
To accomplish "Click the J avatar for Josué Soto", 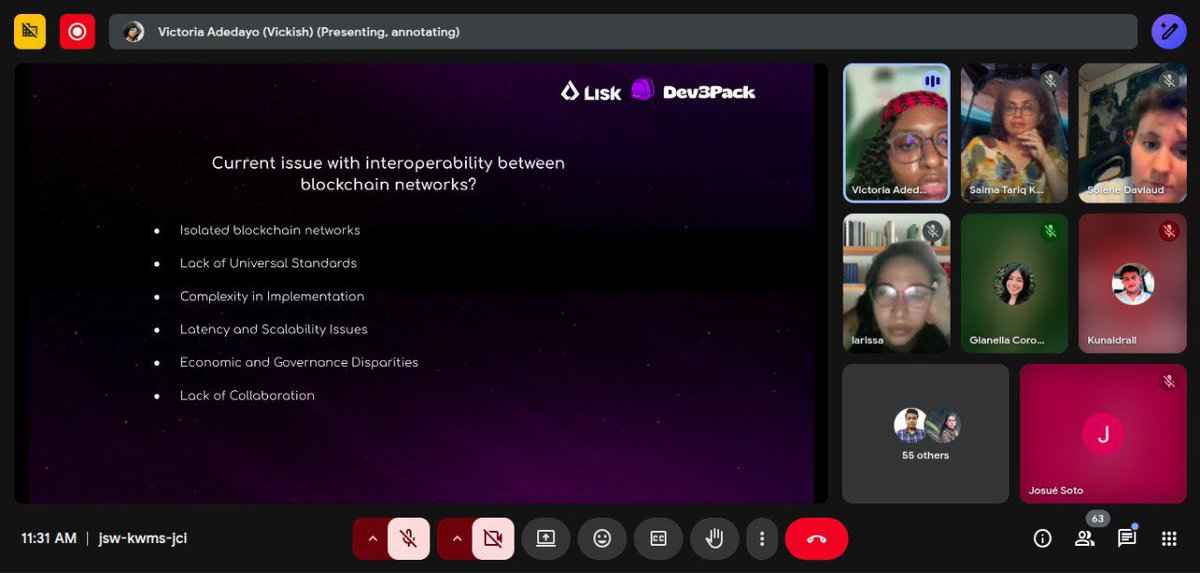I will [1103, 434].
